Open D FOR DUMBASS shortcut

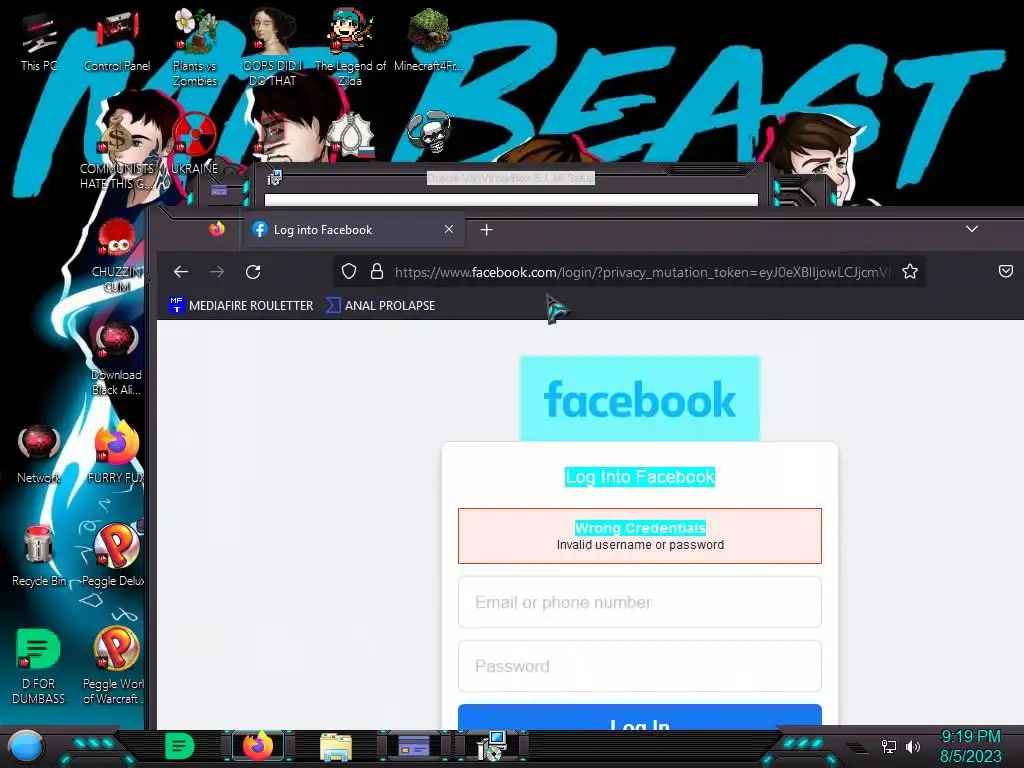pyautogui.click(x=39, y=666)
